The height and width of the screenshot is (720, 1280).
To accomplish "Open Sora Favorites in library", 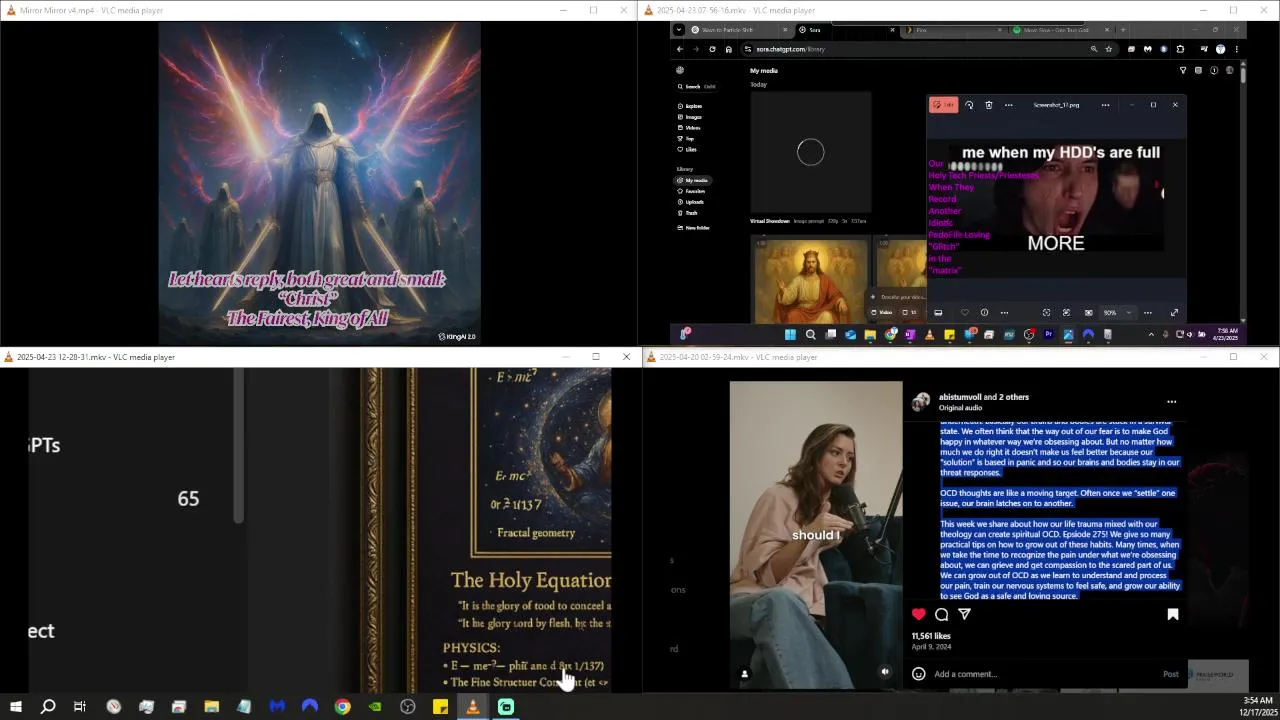I will 692,191.
